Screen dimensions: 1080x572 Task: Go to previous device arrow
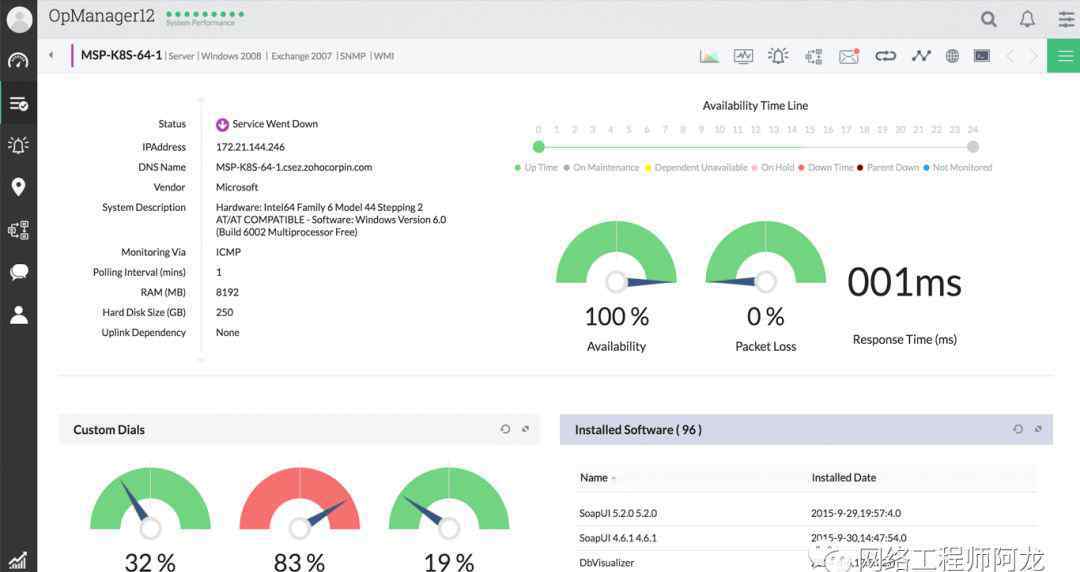pyautogui.click(x=1010, y=56)
